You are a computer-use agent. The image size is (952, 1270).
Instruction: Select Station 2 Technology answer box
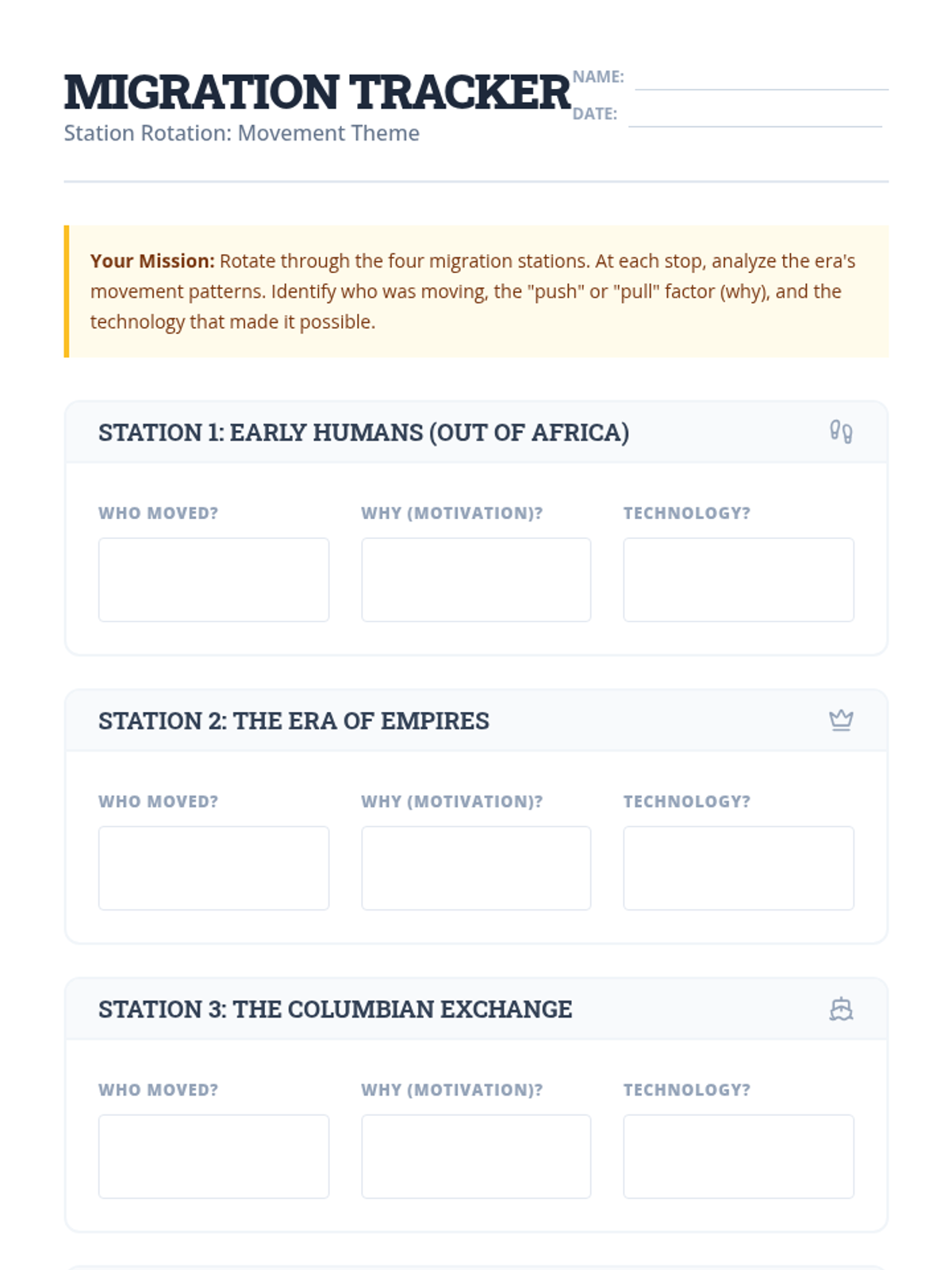pyautogui.click(x=739, y=868)
